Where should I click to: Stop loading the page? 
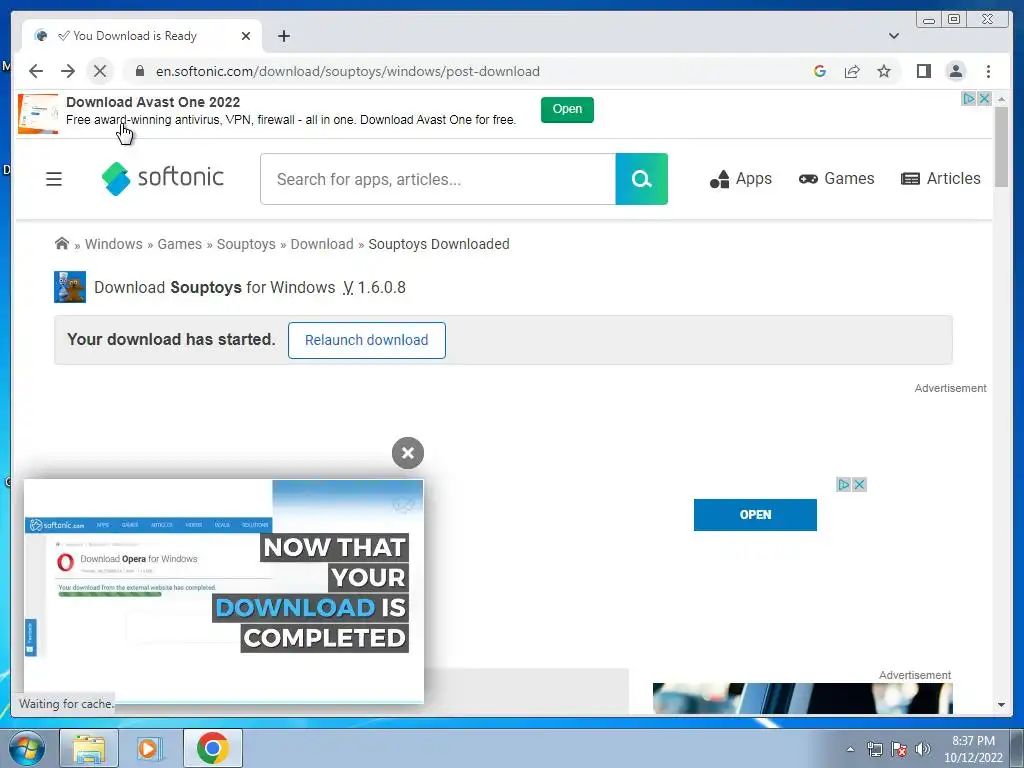(x=100, y=71)
